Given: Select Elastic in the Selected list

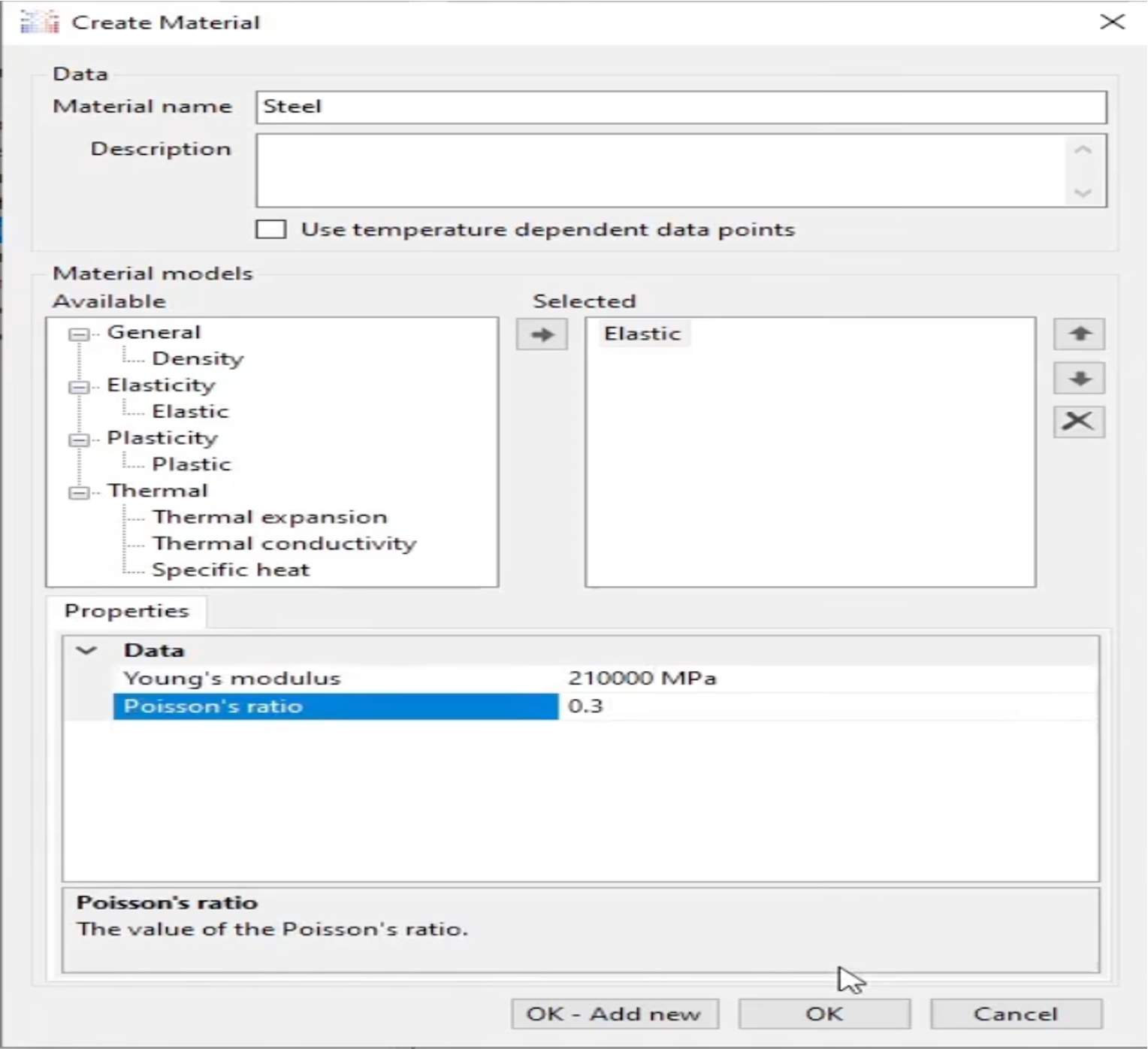Looking at the screenshot, I should click(643, 334).
